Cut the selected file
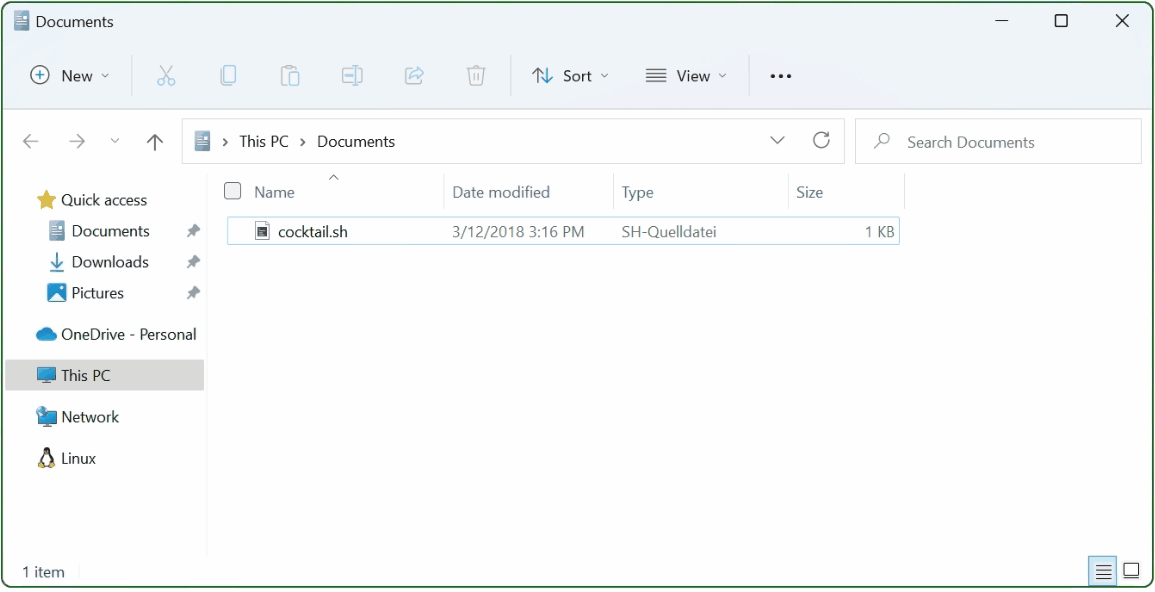The width and height of the screenshot is (1155, 592). pos(166,75)
